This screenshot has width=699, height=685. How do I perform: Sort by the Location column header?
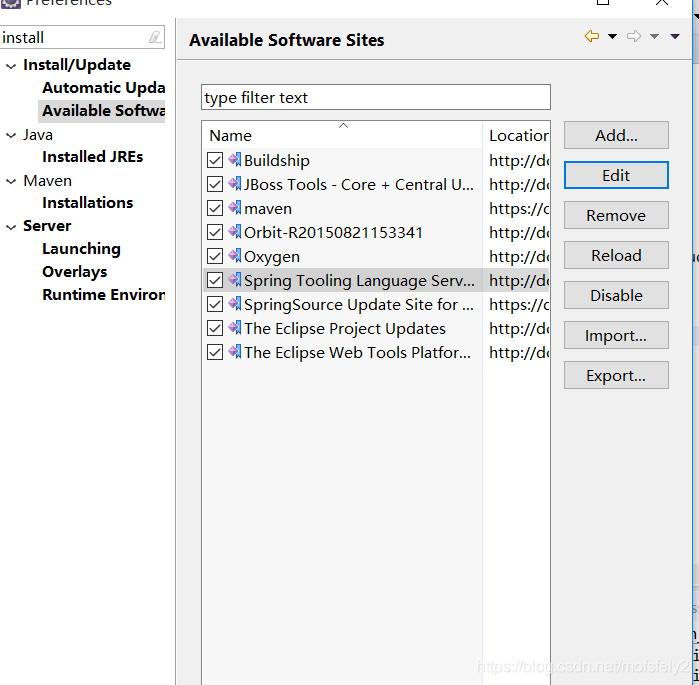(x=518, y=135)
